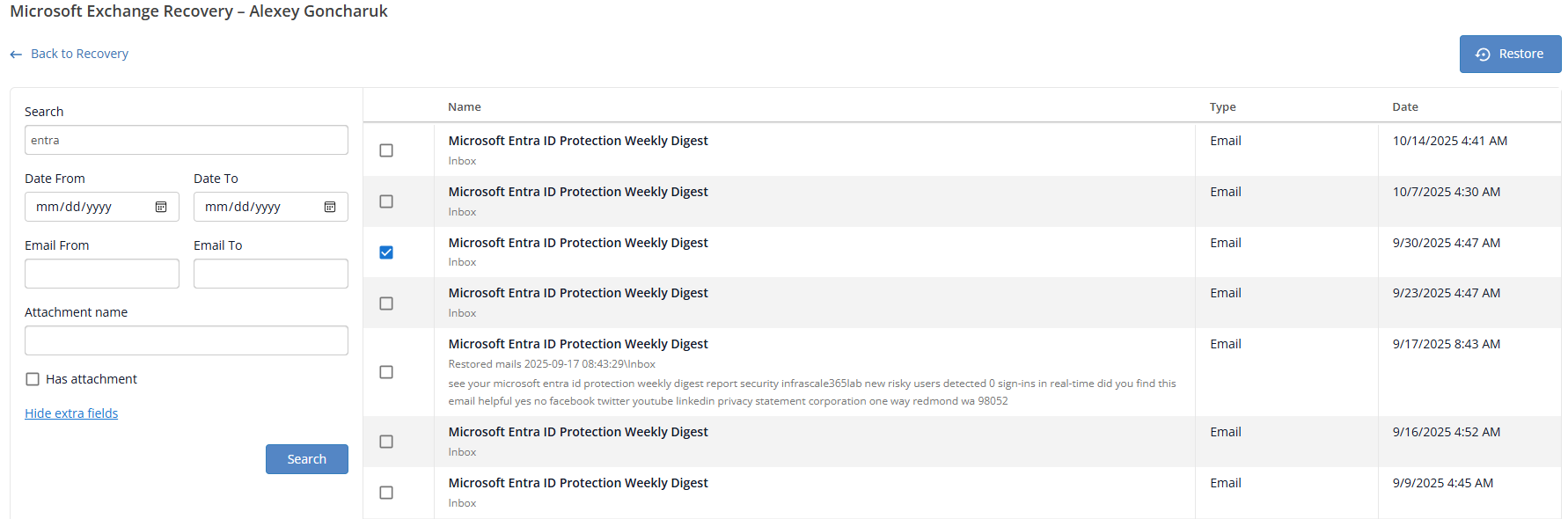This screenshot has width=1568, height=519.
Task: Enable the Has attachment checkbox
Action: click(33, 379)
